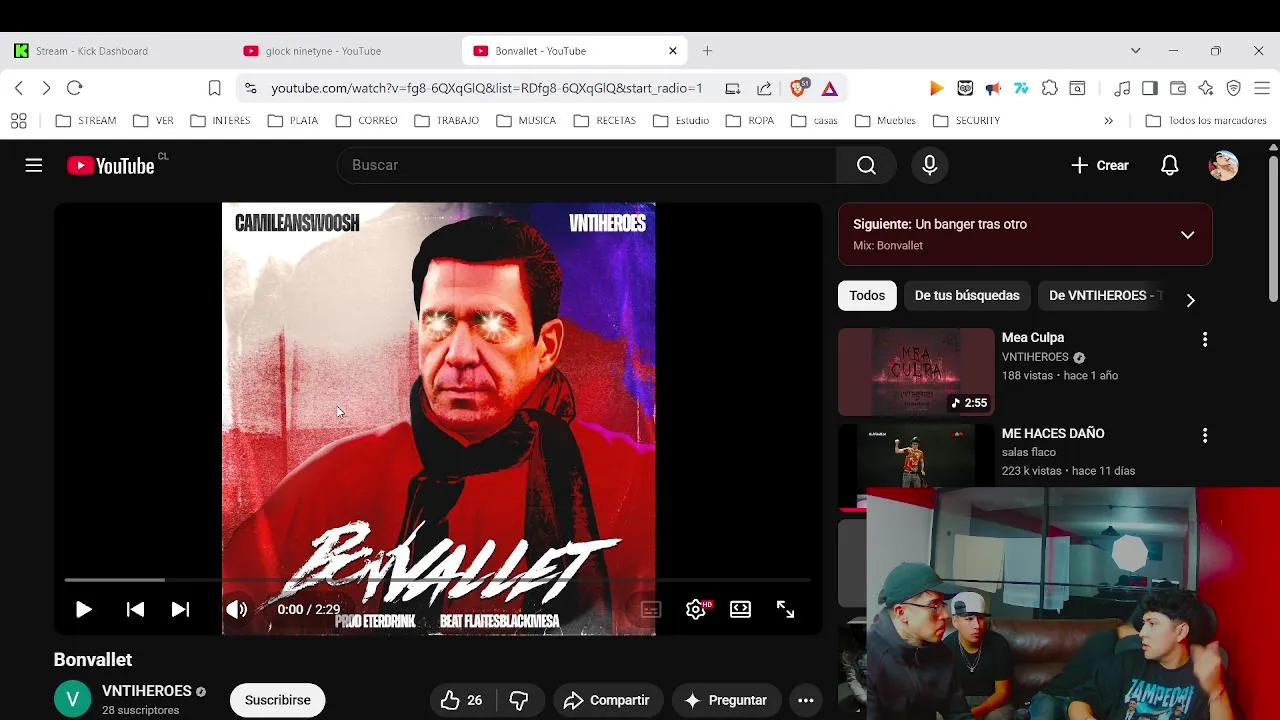Dislike the Bonvallet video
Image resolution: width=1280 pixels, height=720 pixels.
click(519, 700)
